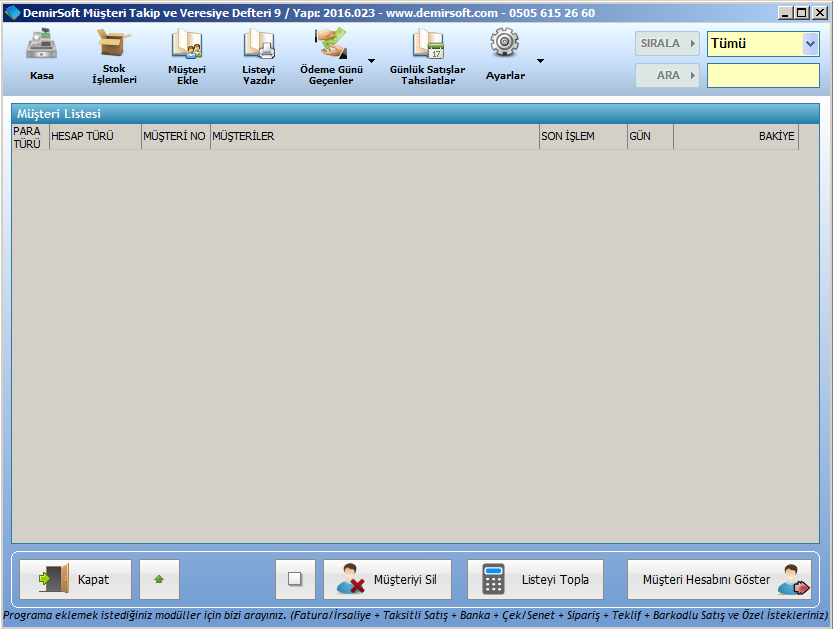Minimize the DemirSoft window

tap(785, 13)
